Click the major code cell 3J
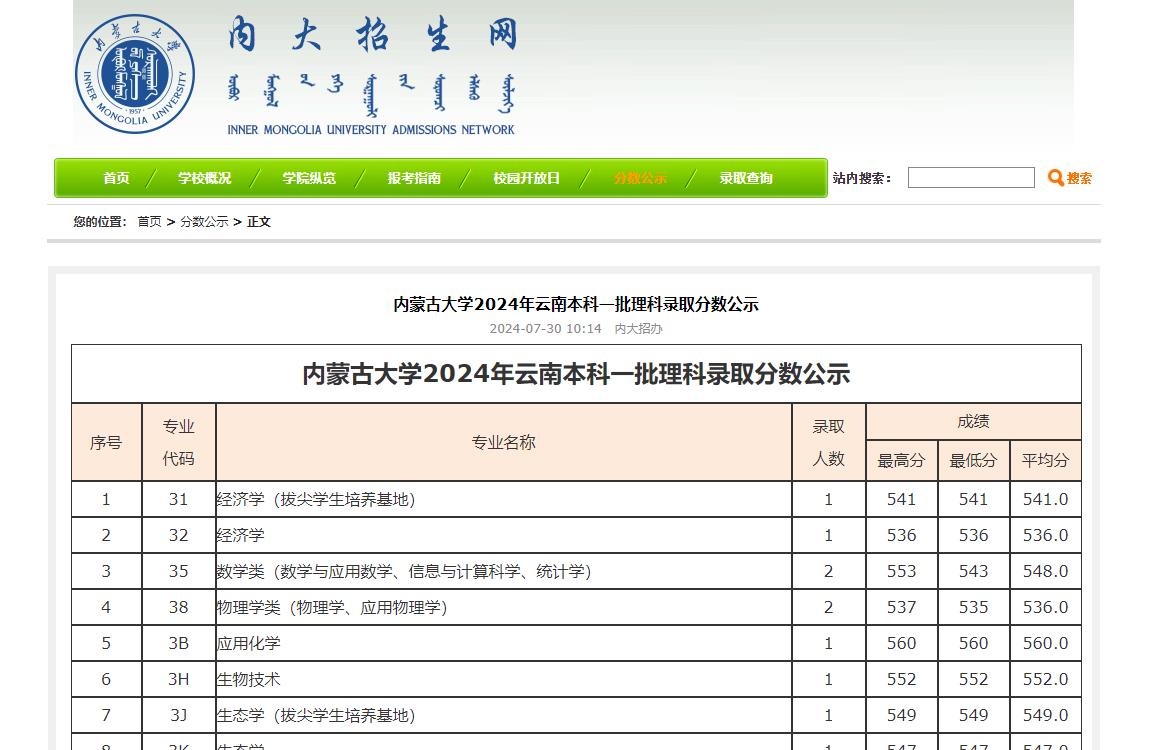 coord(179,715)
